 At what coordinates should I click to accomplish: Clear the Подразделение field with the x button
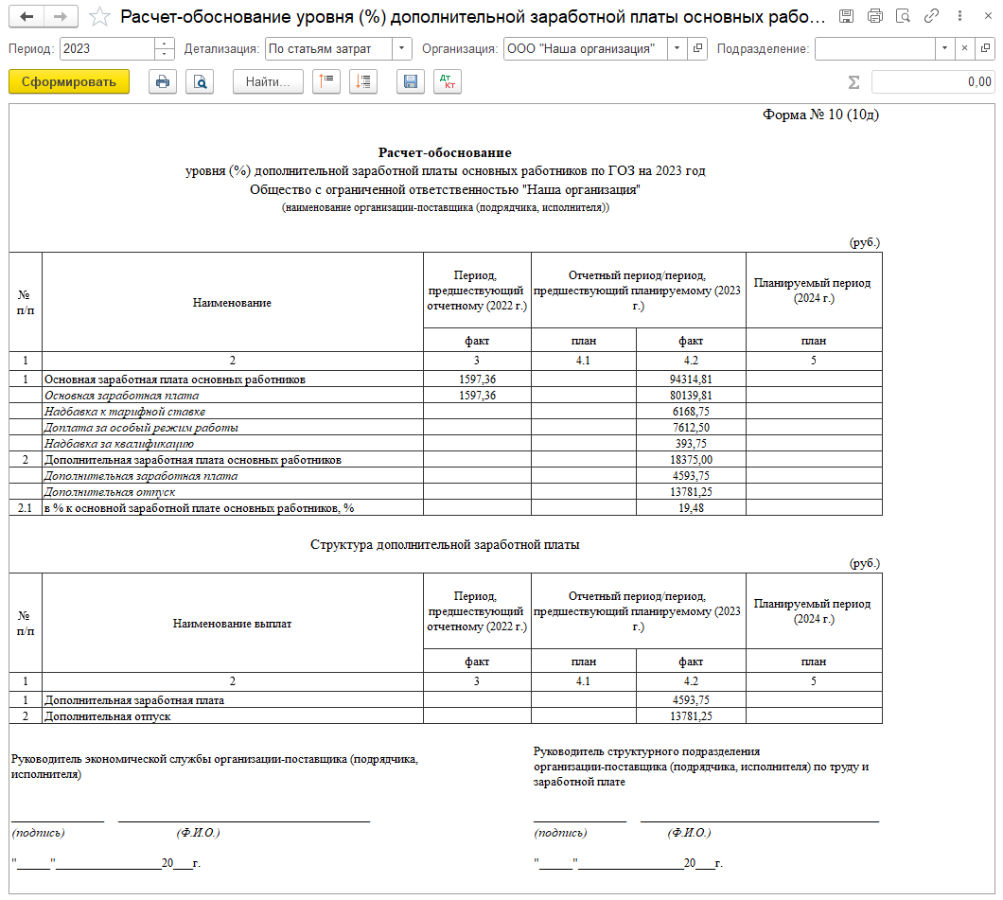tap(964, 49)
